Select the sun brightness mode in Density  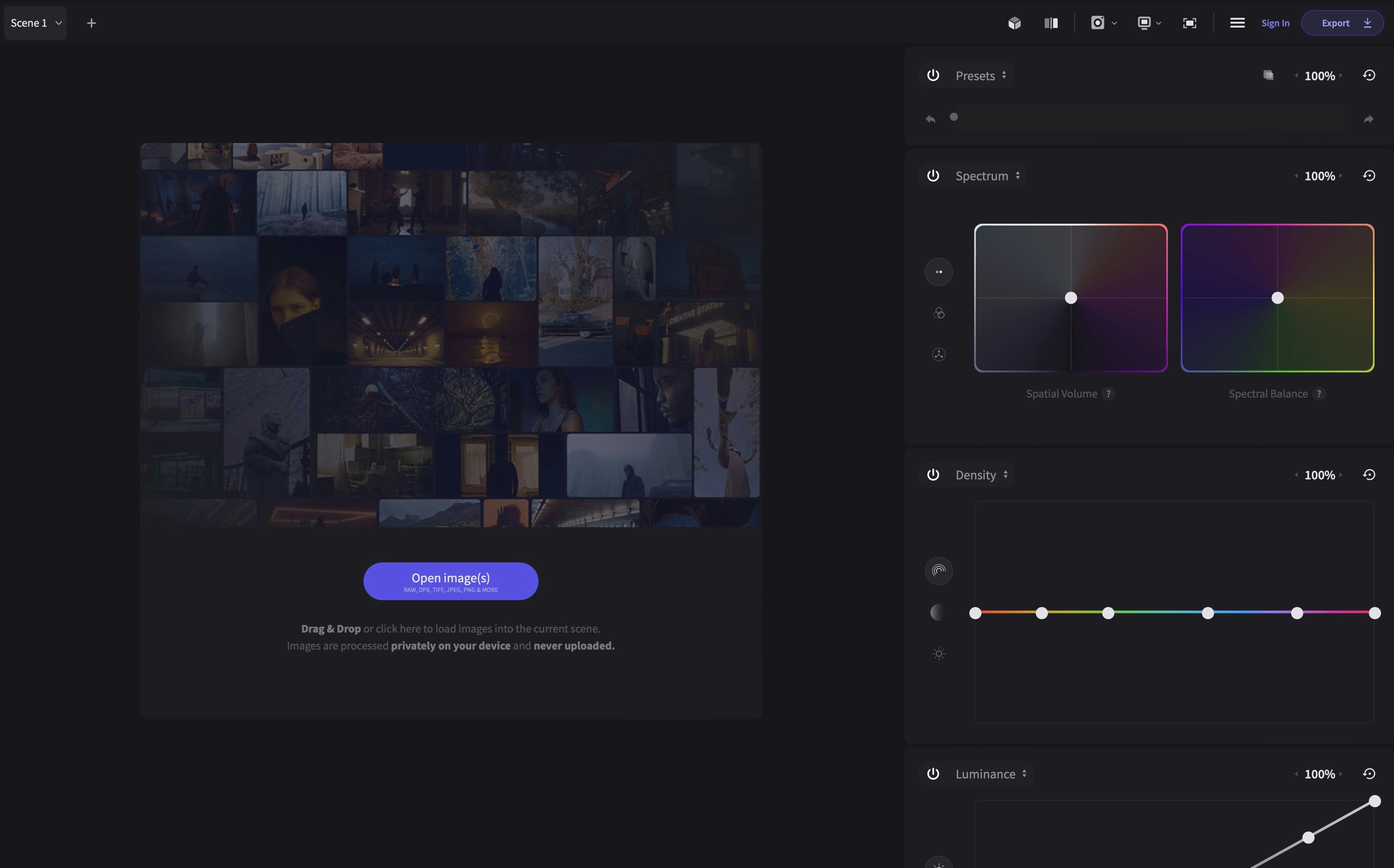pyautogui.click(x=939, y=653)
